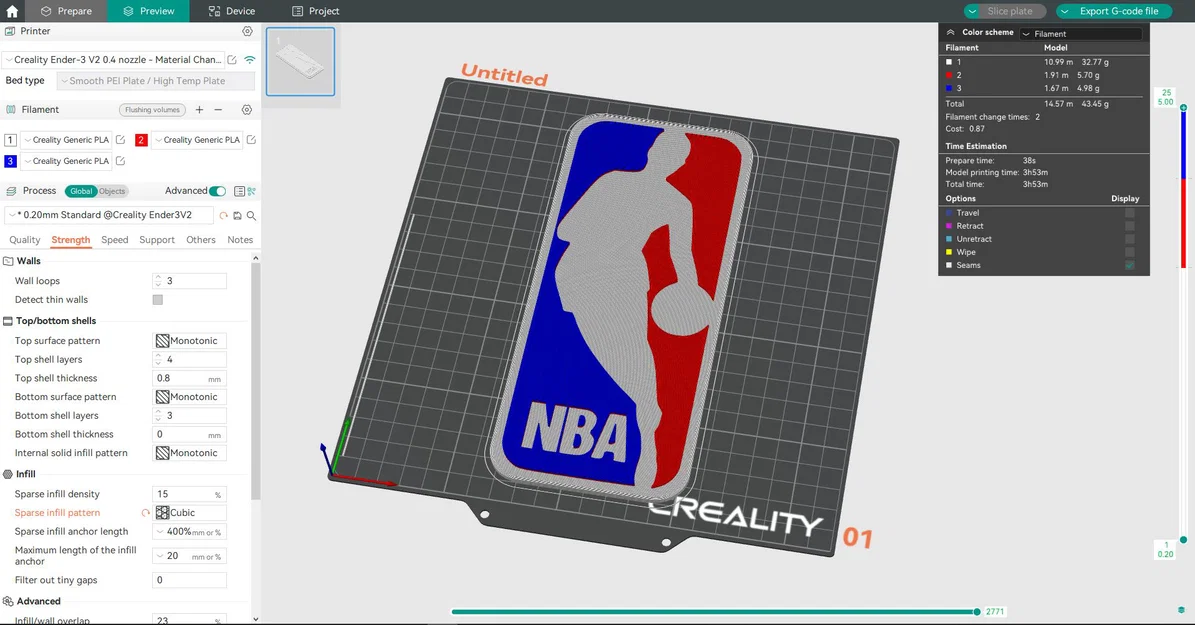Click the Slice plate button
The height and width of the screenshot is (625, 1195).
[1013, 11]
